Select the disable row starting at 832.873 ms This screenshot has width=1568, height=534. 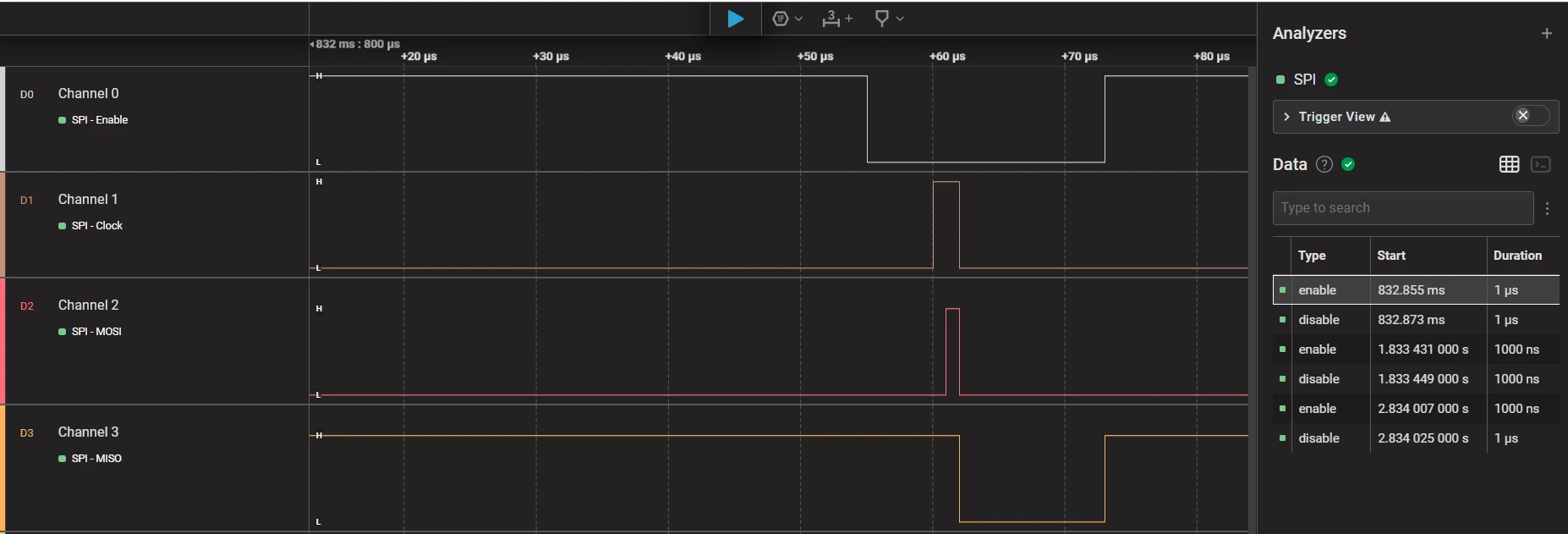(x=1416, y=320)
